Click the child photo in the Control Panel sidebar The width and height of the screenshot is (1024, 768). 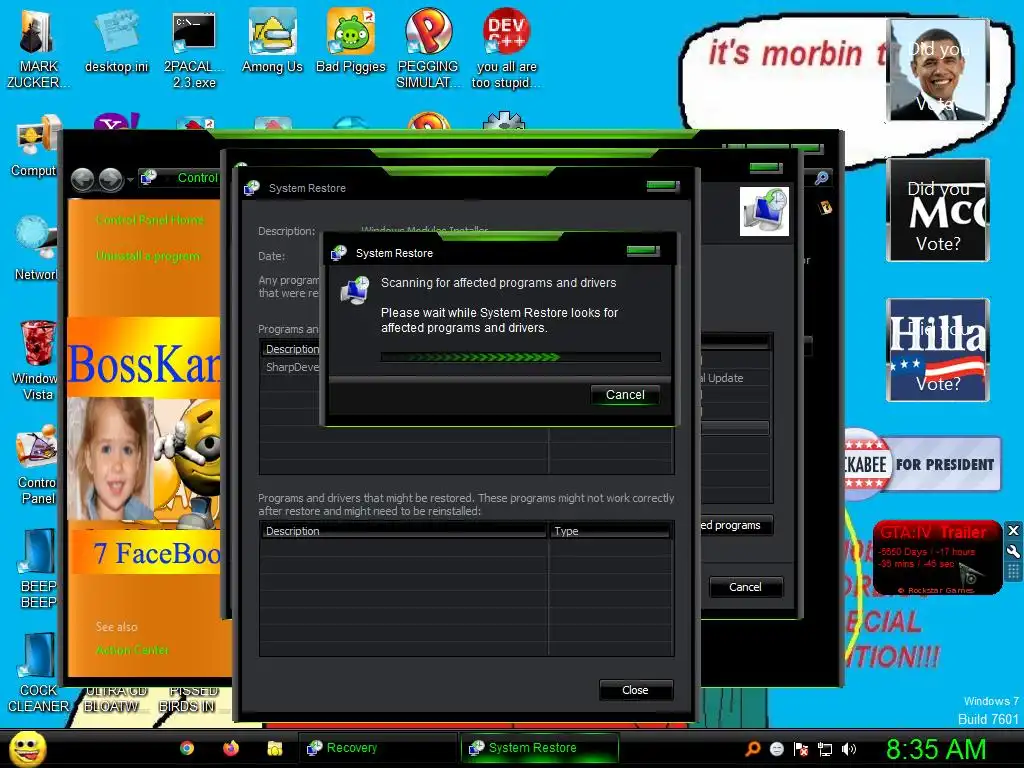click(x=110, y=458)
